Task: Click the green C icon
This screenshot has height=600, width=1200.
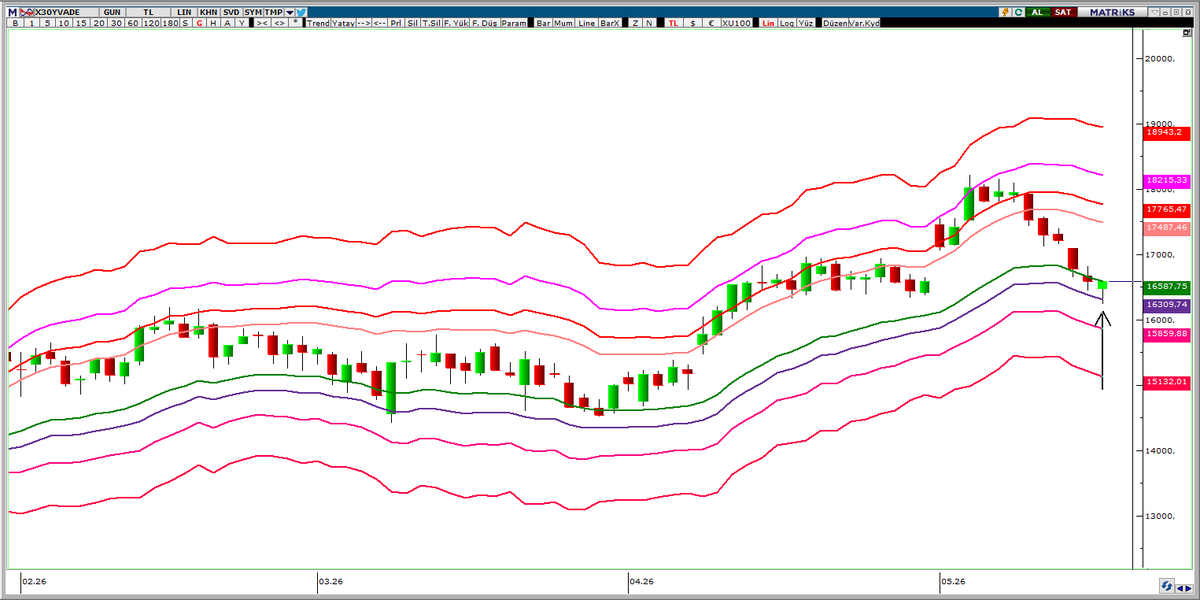Action: 1018,12
